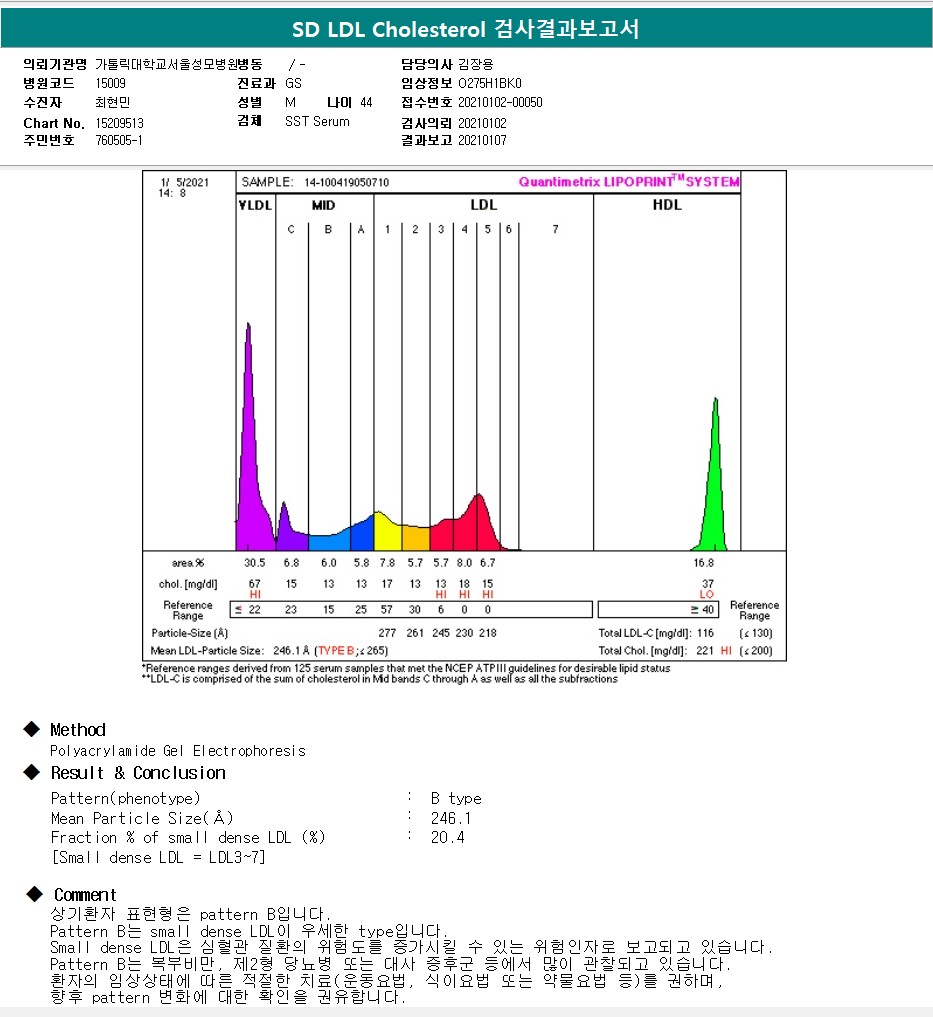Click the B type pattern result
The width and height of the screenshot is (933, 1017).
[x=456, y=798]
